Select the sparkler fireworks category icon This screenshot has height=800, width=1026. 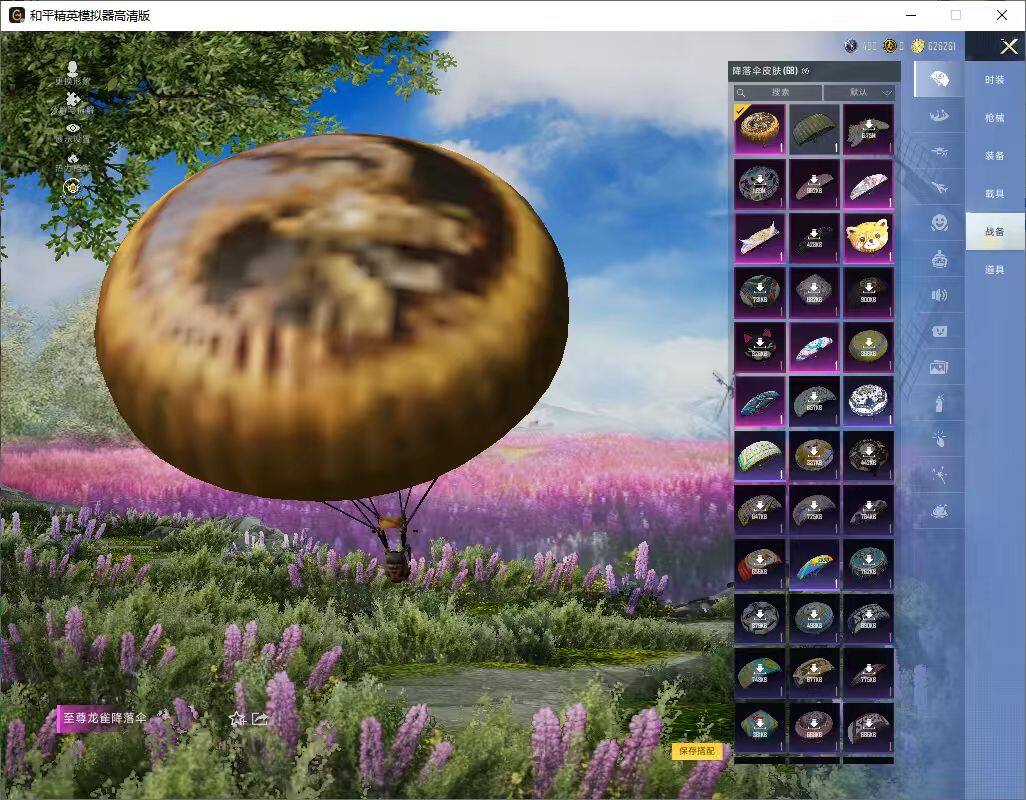click(939, 475)
